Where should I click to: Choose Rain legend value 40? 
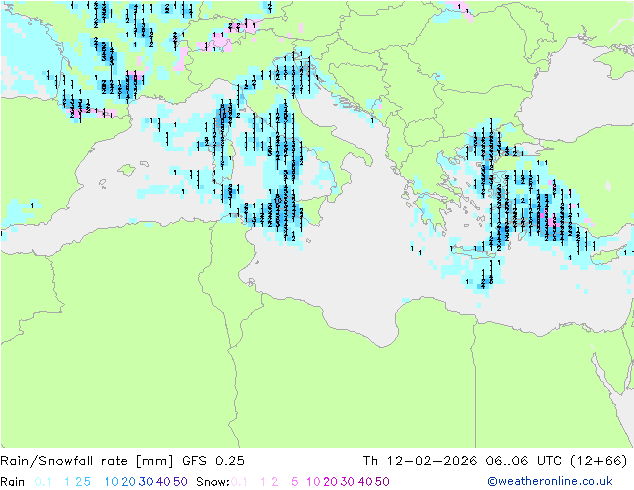[x=163, y=482]
